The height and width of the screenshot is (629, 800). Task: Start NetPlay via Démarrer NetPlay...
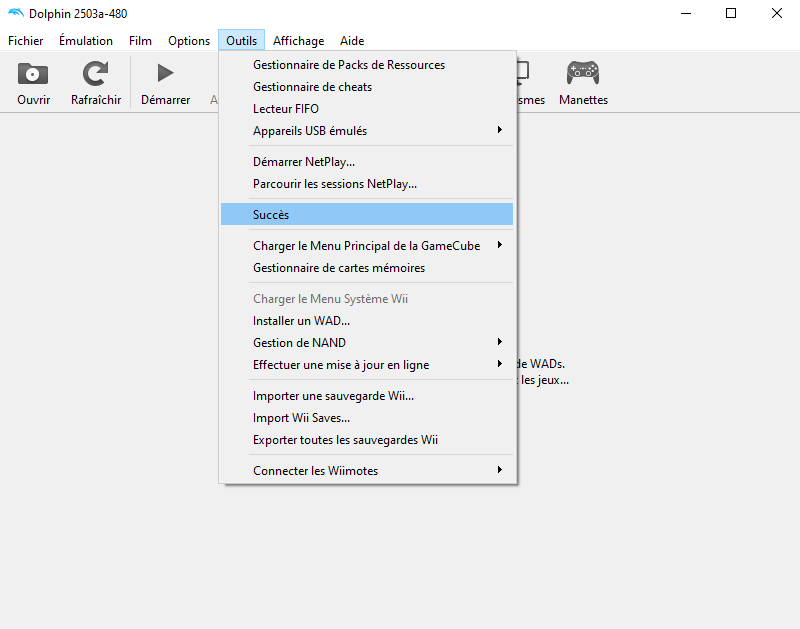305,161
